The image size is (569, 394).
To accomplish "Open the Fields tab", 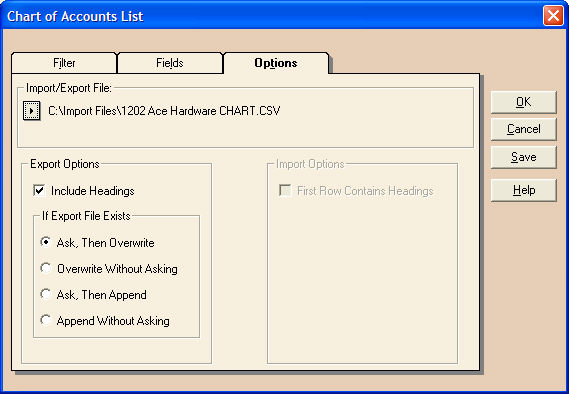I will click(x=169, y=63).
